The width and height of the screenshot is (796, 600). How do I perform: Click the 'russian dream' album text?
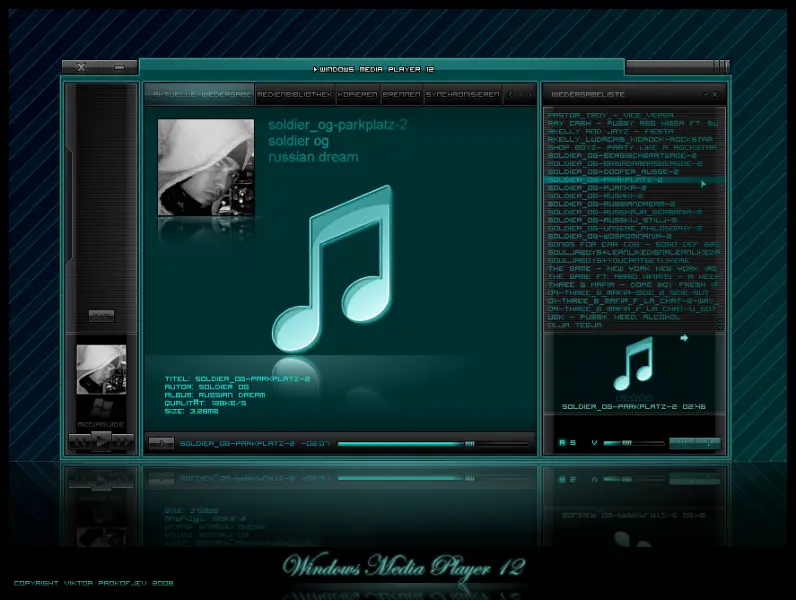coord(313,157)
